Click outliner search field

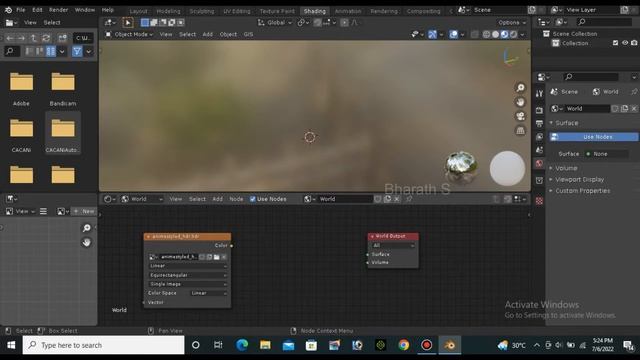point(604,22)
